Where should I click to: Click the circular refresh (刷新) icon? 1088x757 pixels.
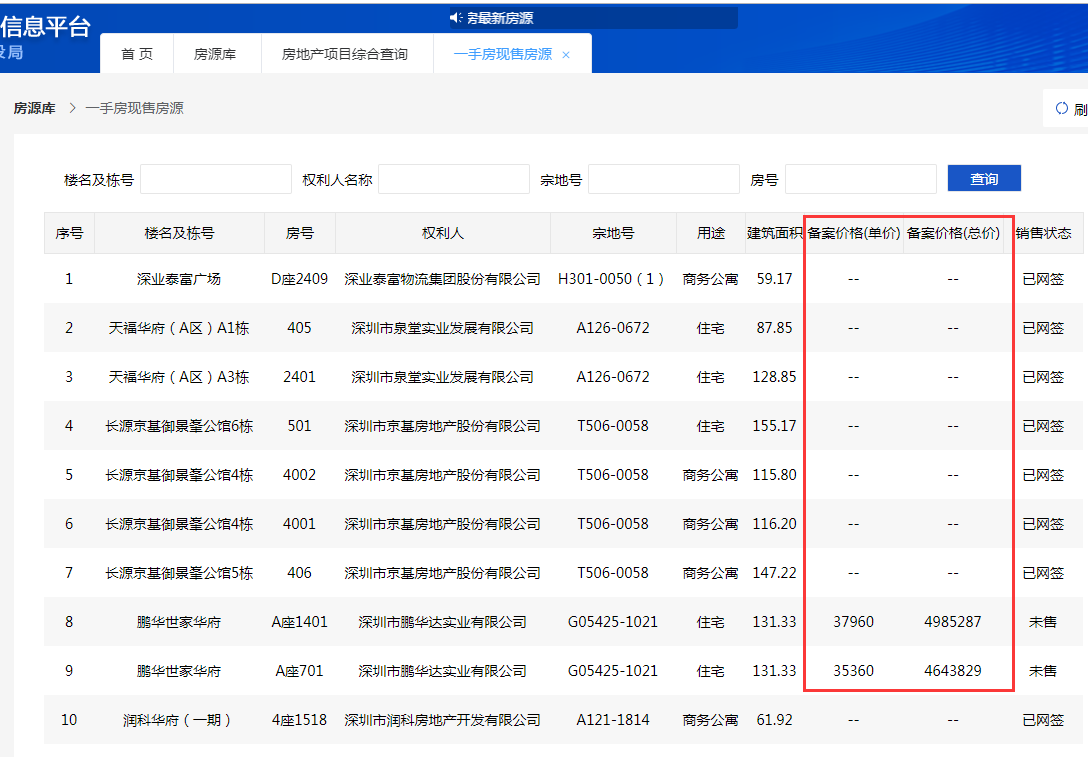pyautogui.click(x=1062, y=108)
